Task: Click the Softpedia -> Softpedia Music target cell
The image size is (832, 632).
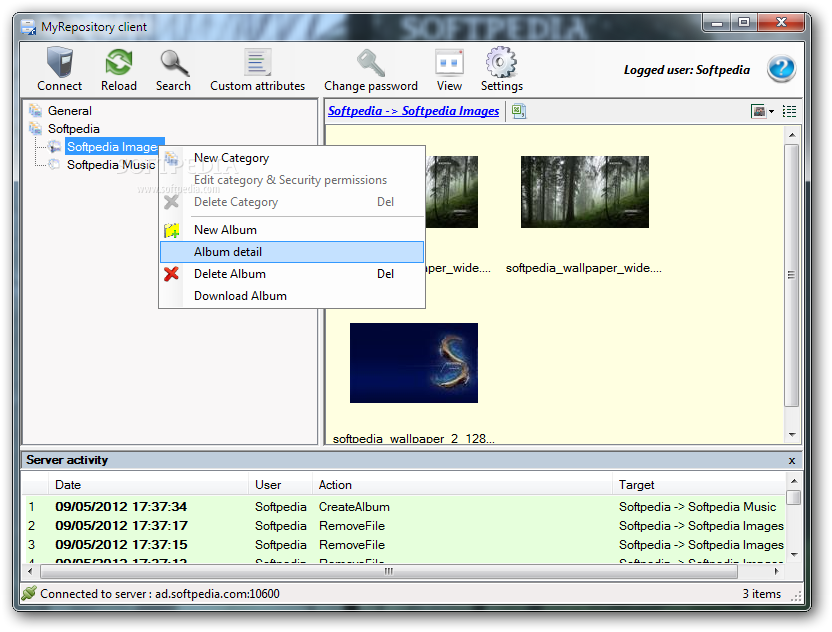Action: 697,507
